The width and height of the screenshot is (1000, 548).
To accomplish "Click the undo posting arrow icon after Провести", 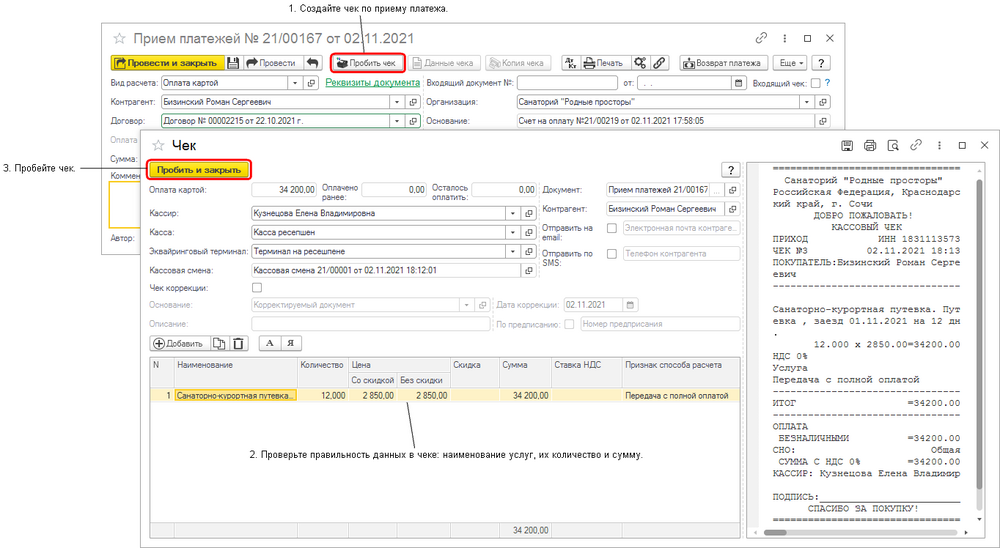I will coord(312,63).
